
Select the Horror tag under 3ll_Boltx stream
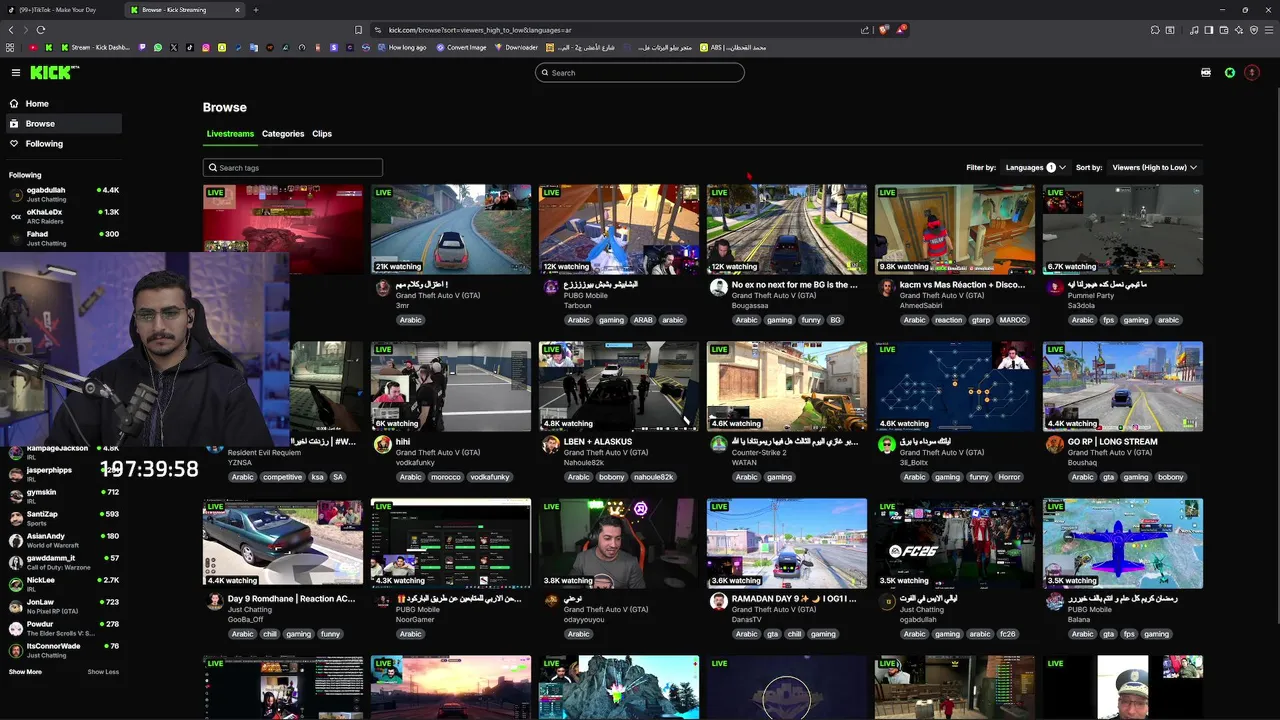[1010, 477]
